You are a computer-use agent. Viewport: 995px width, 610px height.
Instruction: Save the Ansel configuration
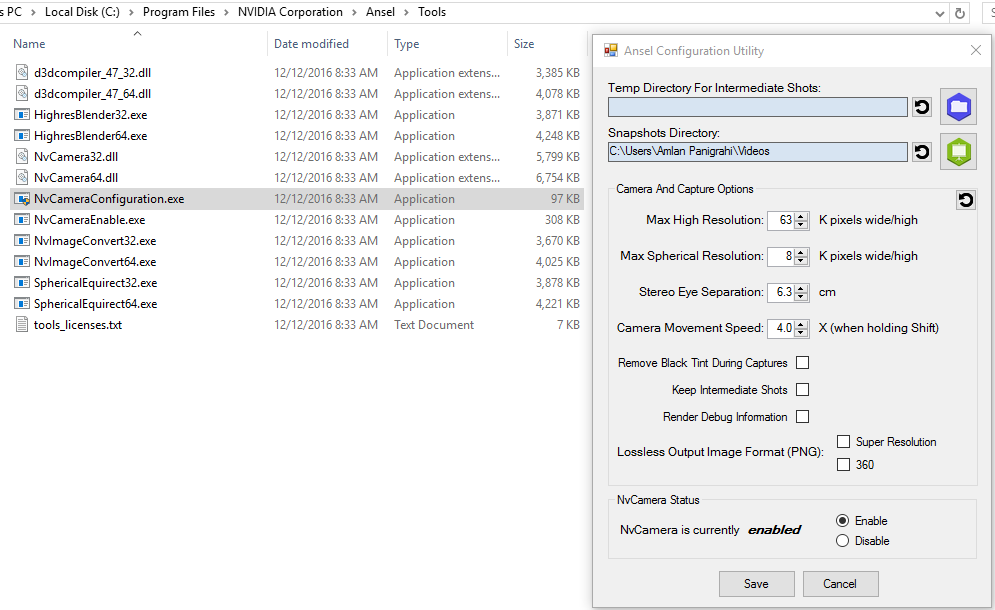click(x=756, y=584)
